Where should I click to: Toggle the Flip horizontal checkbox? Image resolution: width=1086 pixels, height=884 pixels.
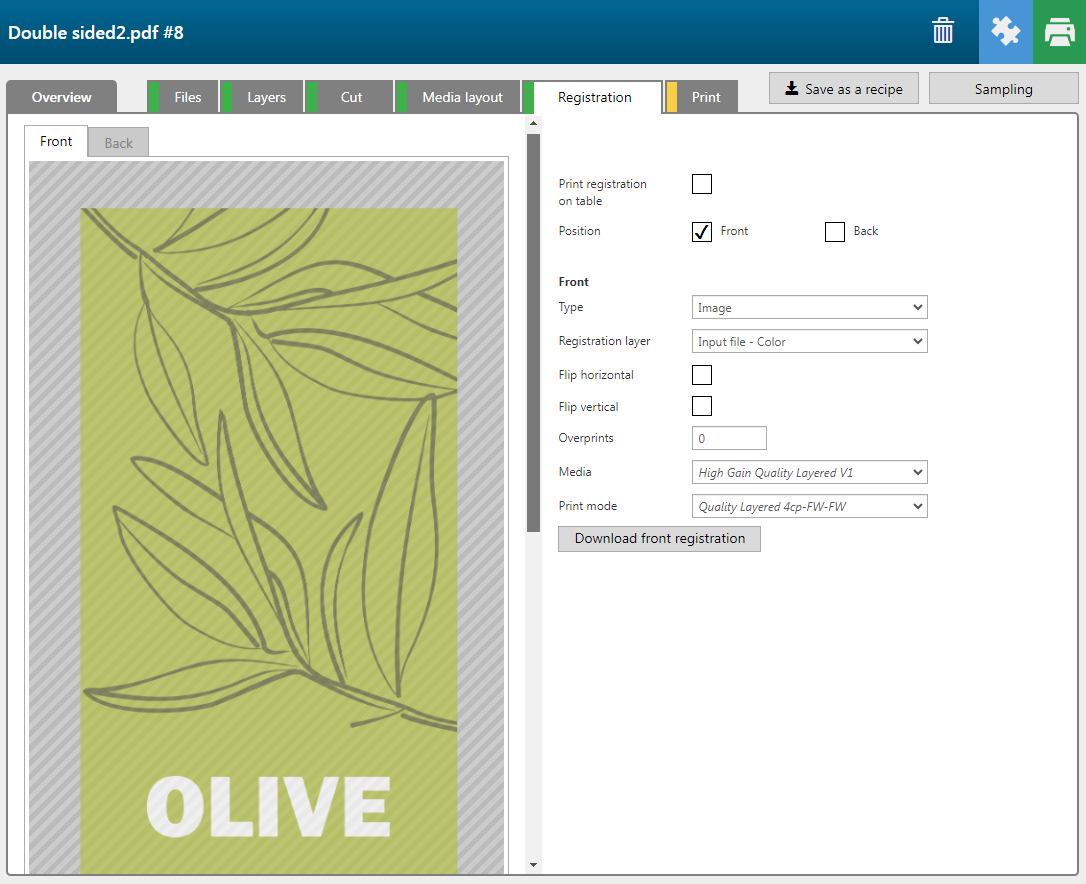click(x=702, y=375)
